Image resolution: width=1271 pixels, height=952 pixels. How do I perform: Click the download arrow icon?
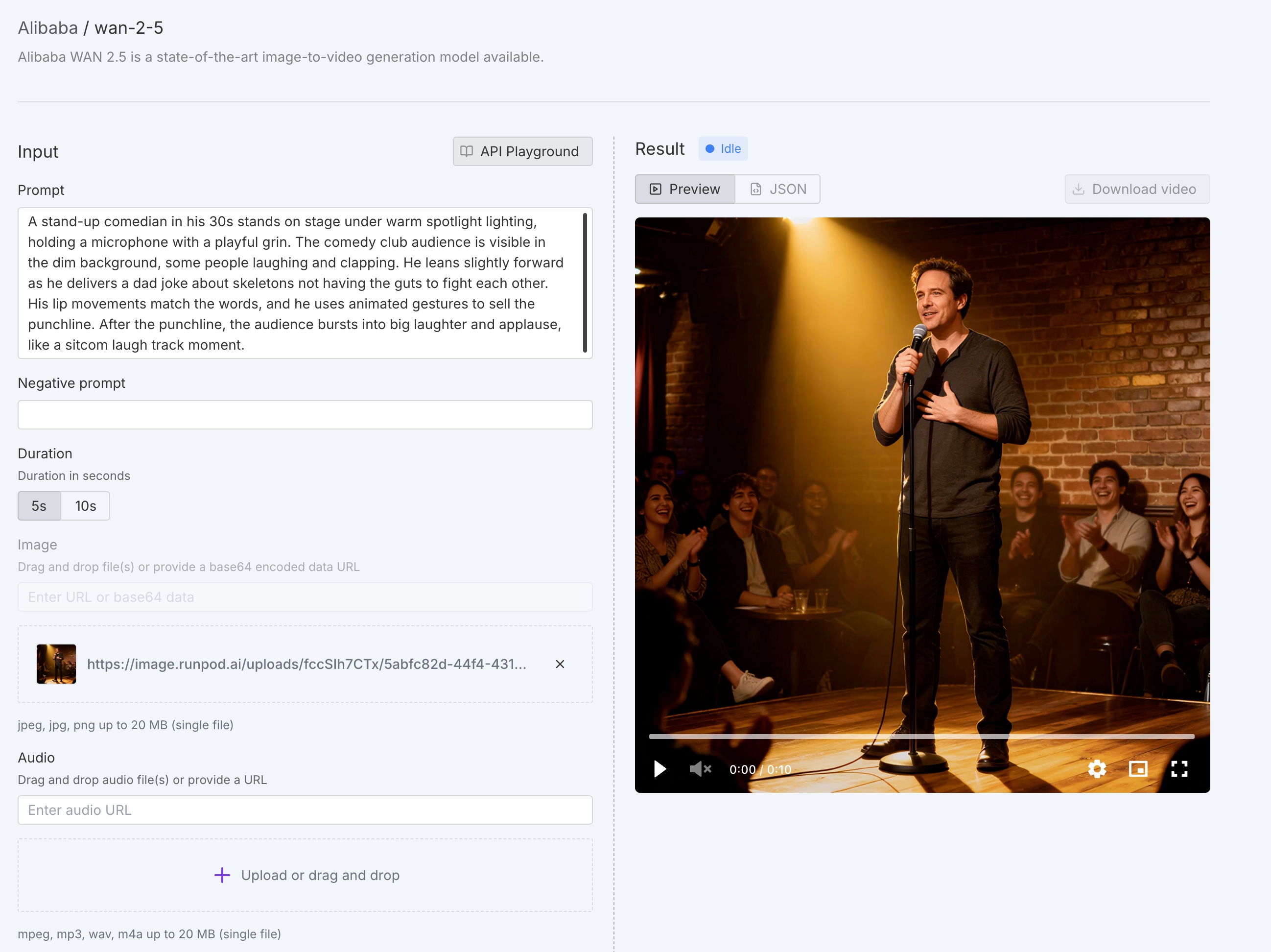pos(1079,189)
